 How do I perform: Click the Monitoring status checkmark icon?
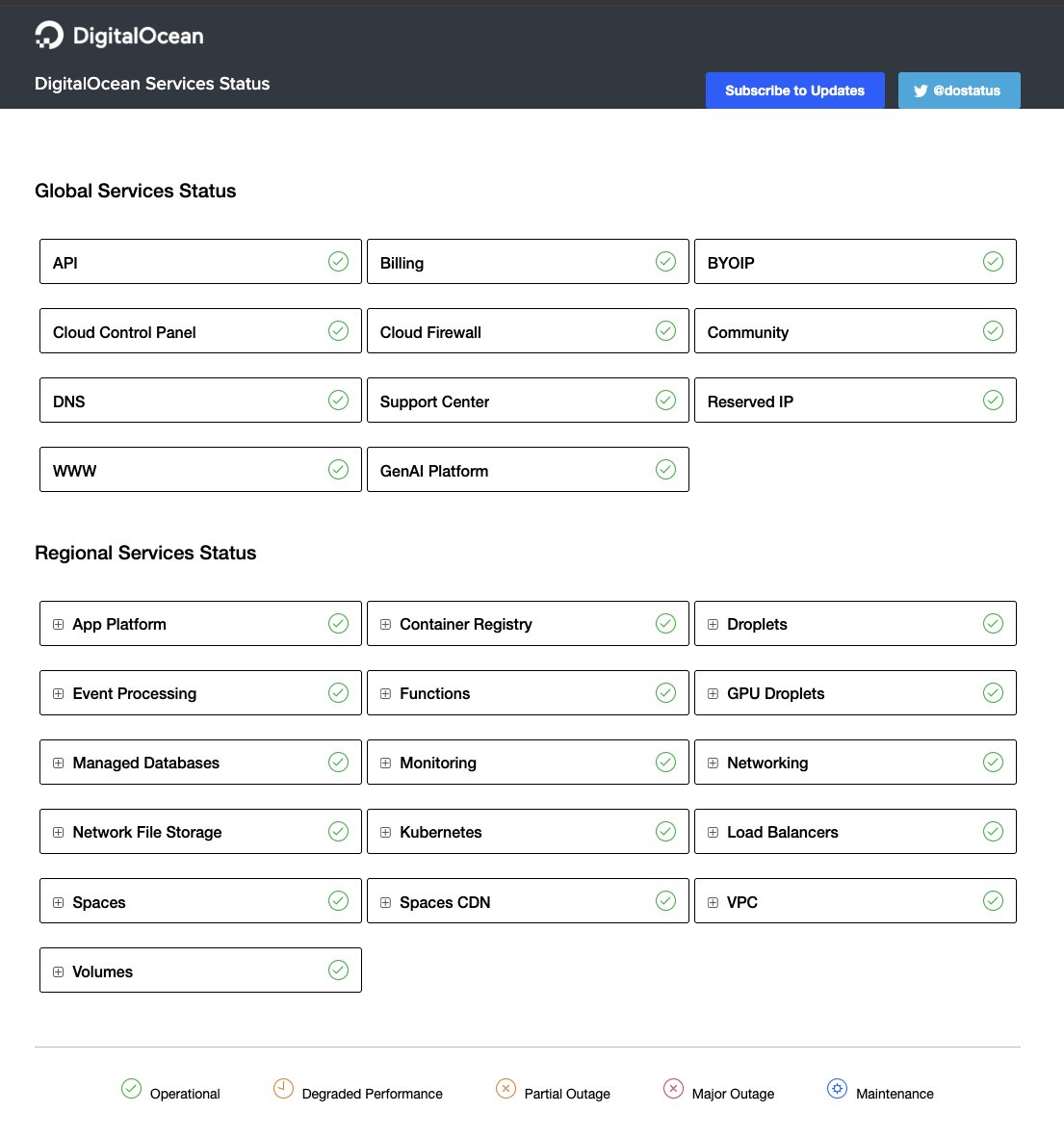(666, 763)
